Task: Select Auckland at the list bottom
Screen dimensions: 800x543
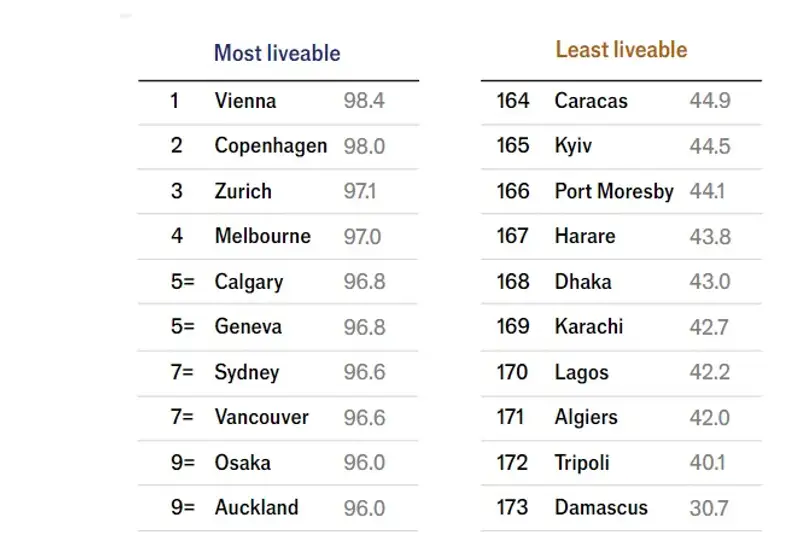Action: pos(256,508)
